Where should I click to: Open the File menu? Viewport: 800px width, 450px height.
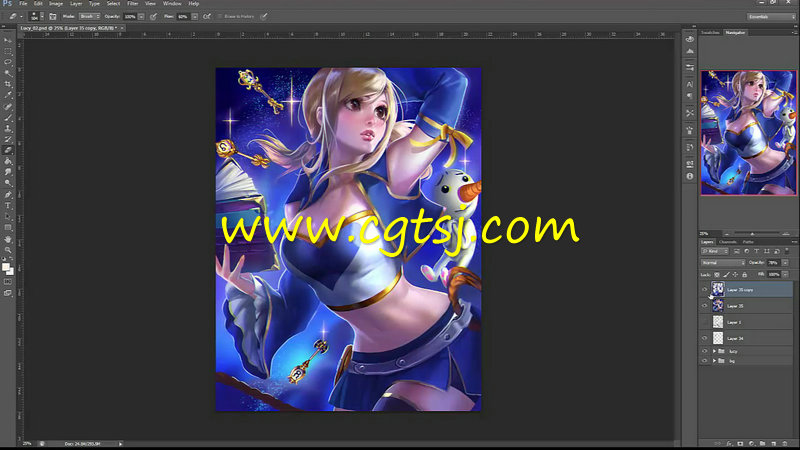pyautogui.click(x=23, y=4)
